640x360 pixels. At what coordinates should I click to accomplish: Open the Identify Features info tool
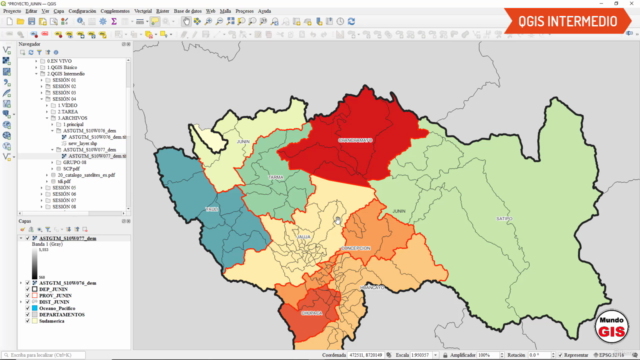tap(81, 21)
